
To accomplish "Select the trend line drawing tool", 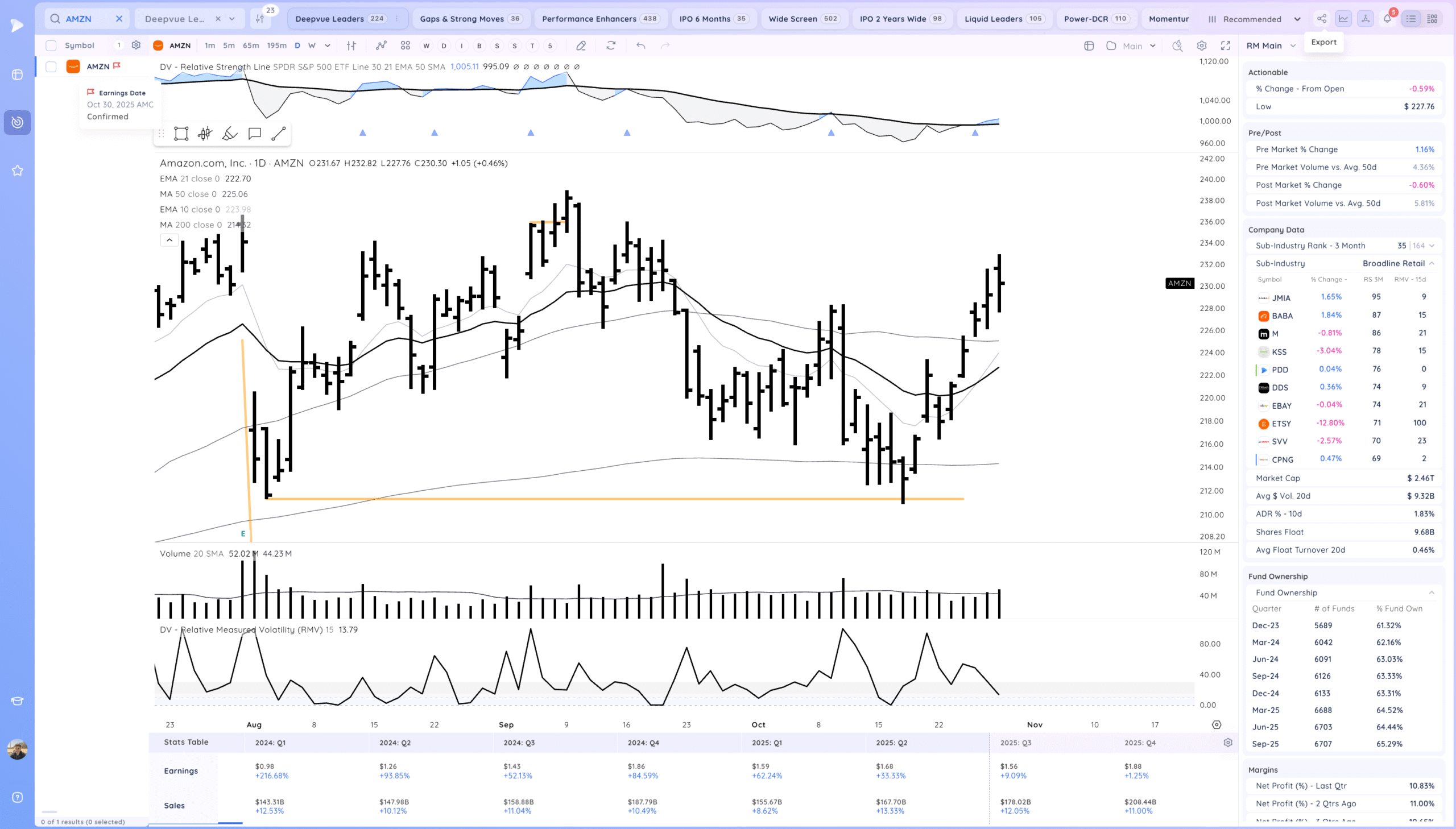I will [279, 134].
